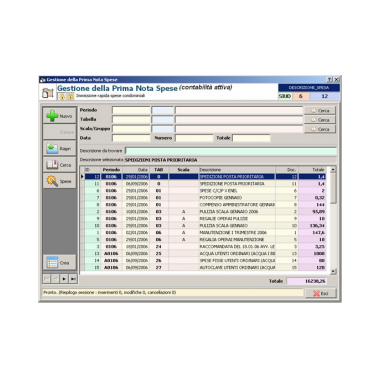Click the first yellow Scala/Gruppo input field
The image size is (380, 380).
coord(131,129)
